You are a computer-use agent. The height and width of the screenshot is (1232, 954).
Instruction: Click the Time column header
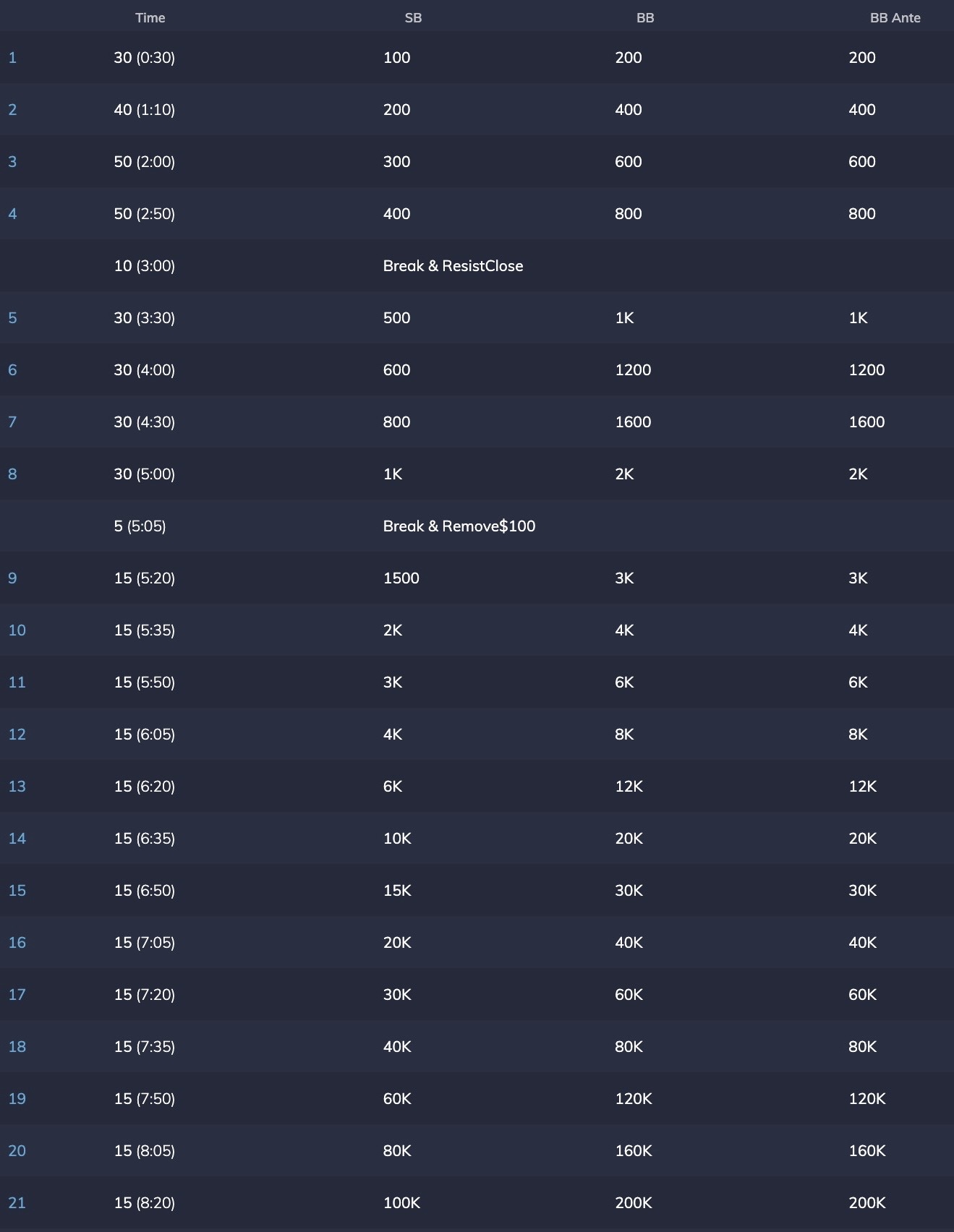(x=150, y=18)
